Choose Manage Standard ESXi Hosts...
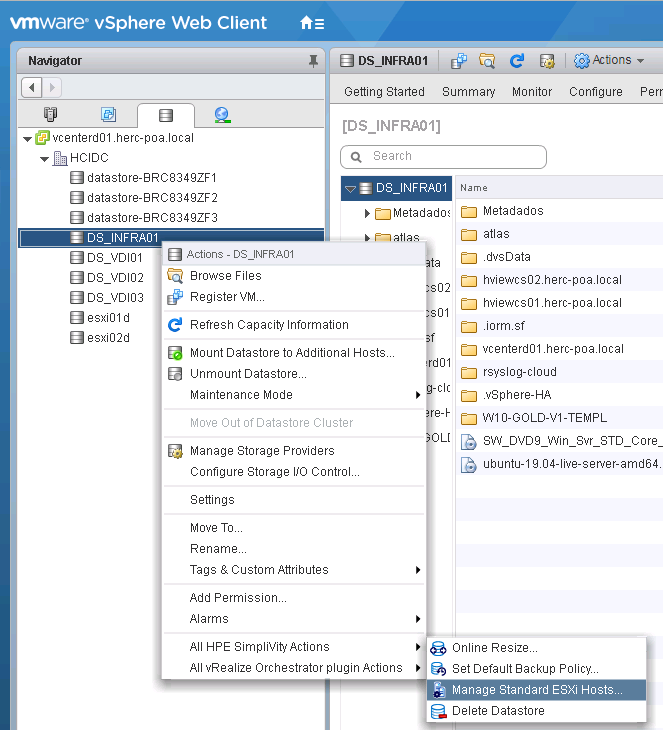 [536, 690]
